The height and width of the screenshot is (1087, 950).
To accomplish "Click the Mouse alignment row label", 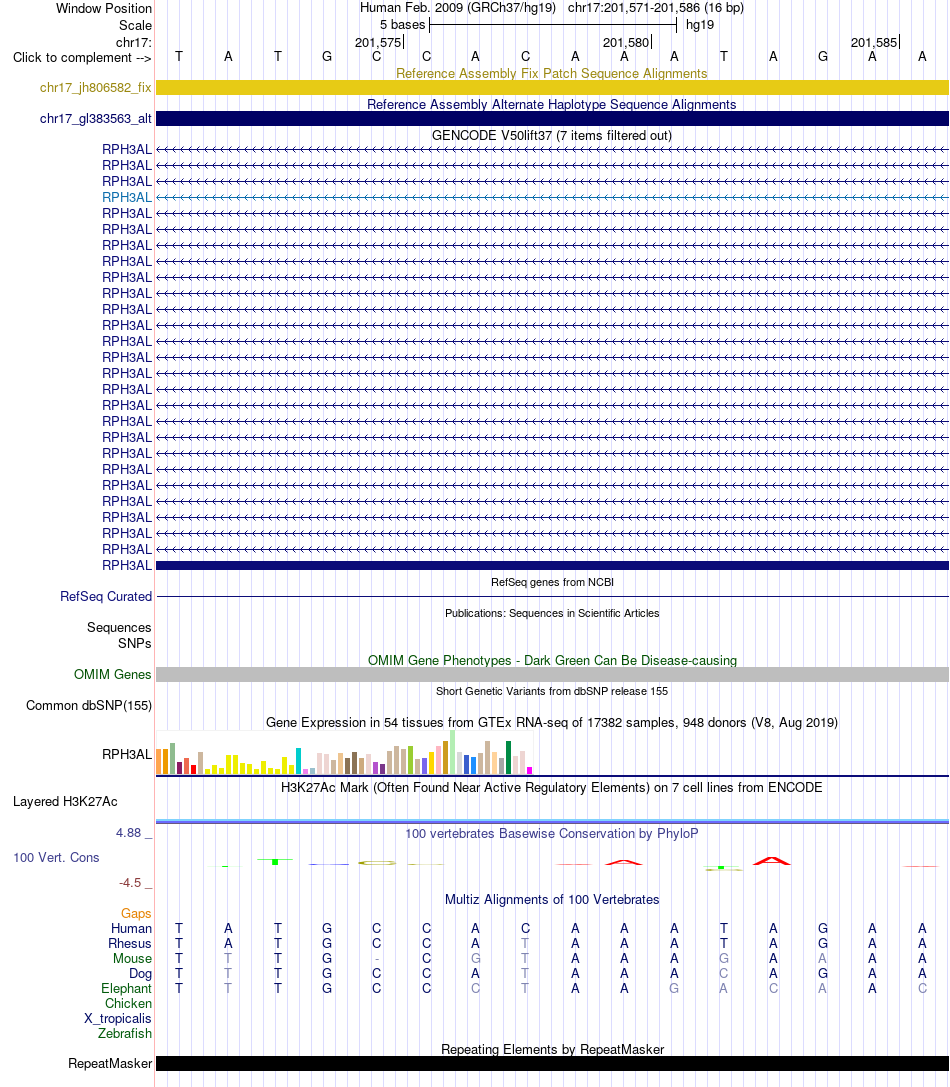I will point(132,959).
